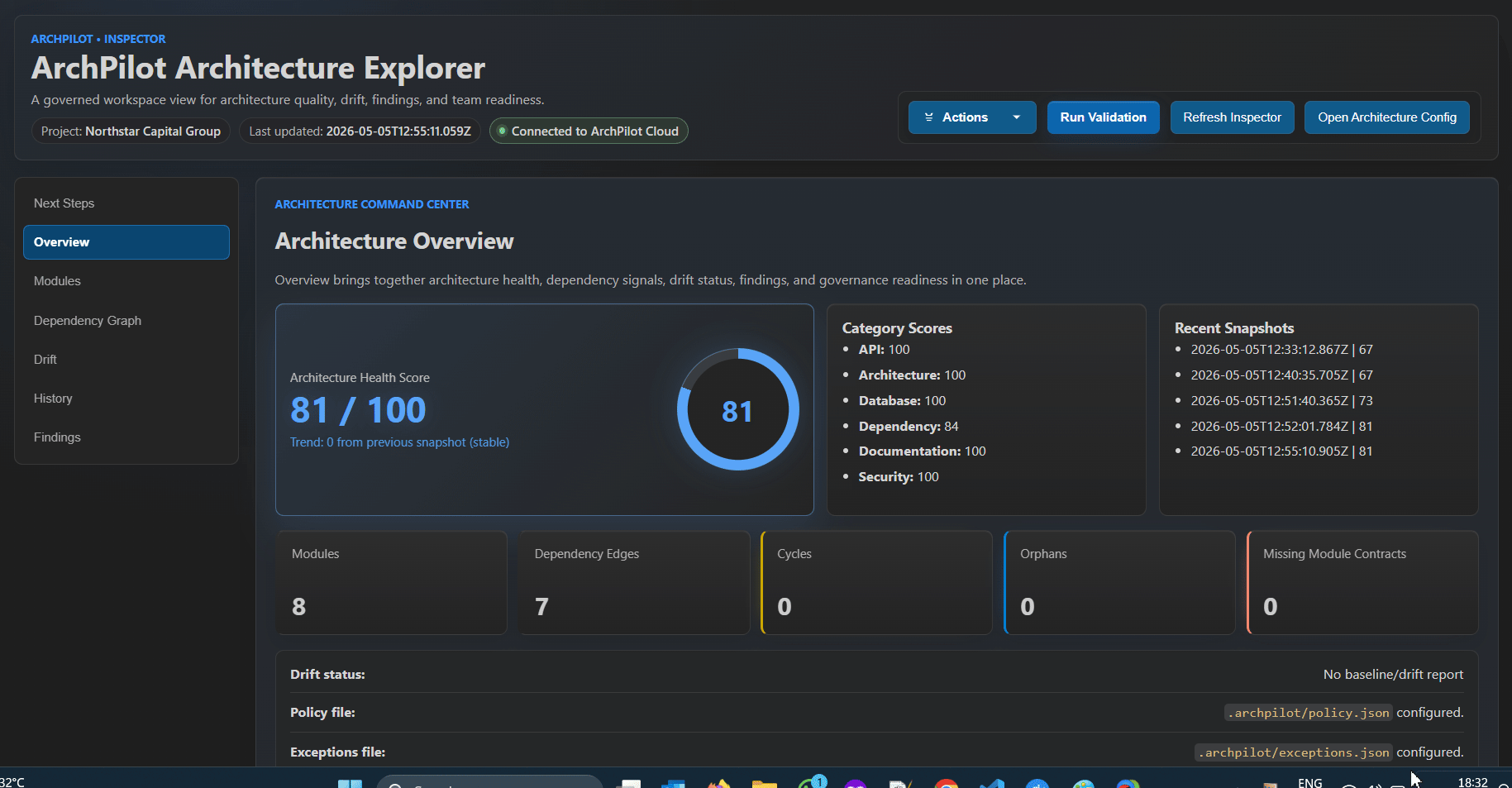Click the Modules count card

[x=391, y=583]
